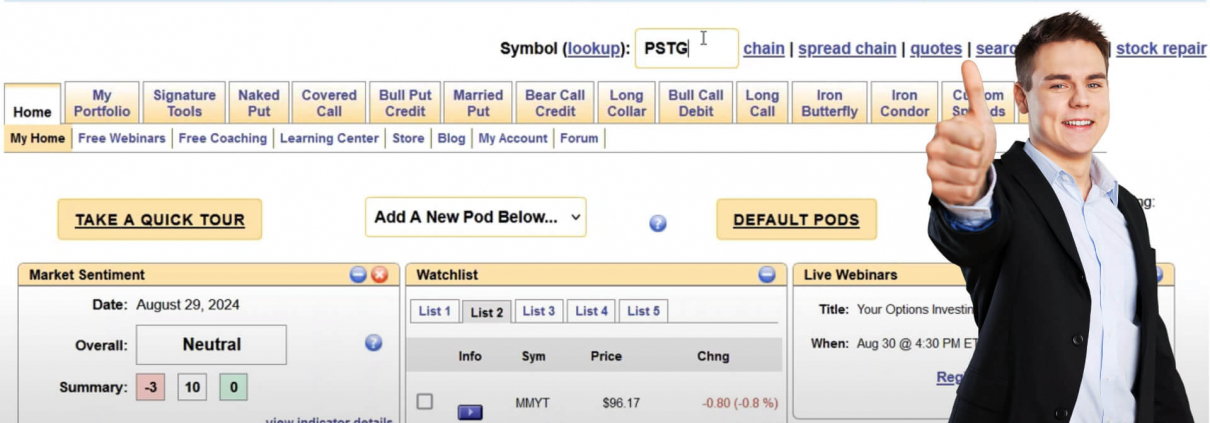The height and width of the screenshot is (423, 1210).
Task: Open the Signature Tools tab
Action: [184, 103]
